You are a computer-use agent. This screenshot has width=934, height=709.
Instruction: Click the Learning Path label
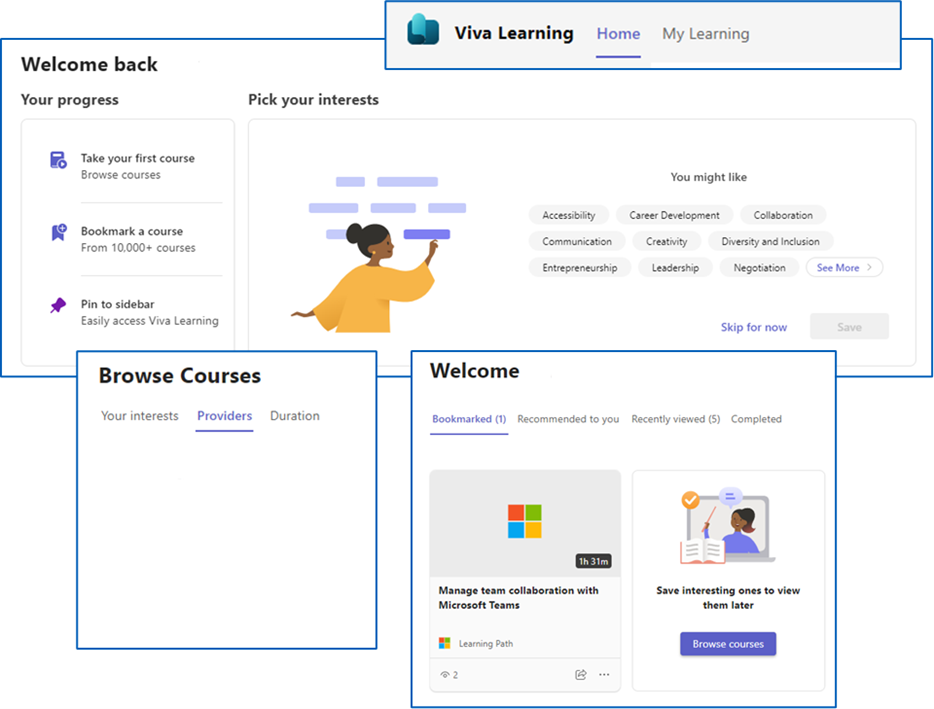click(485, 643)
